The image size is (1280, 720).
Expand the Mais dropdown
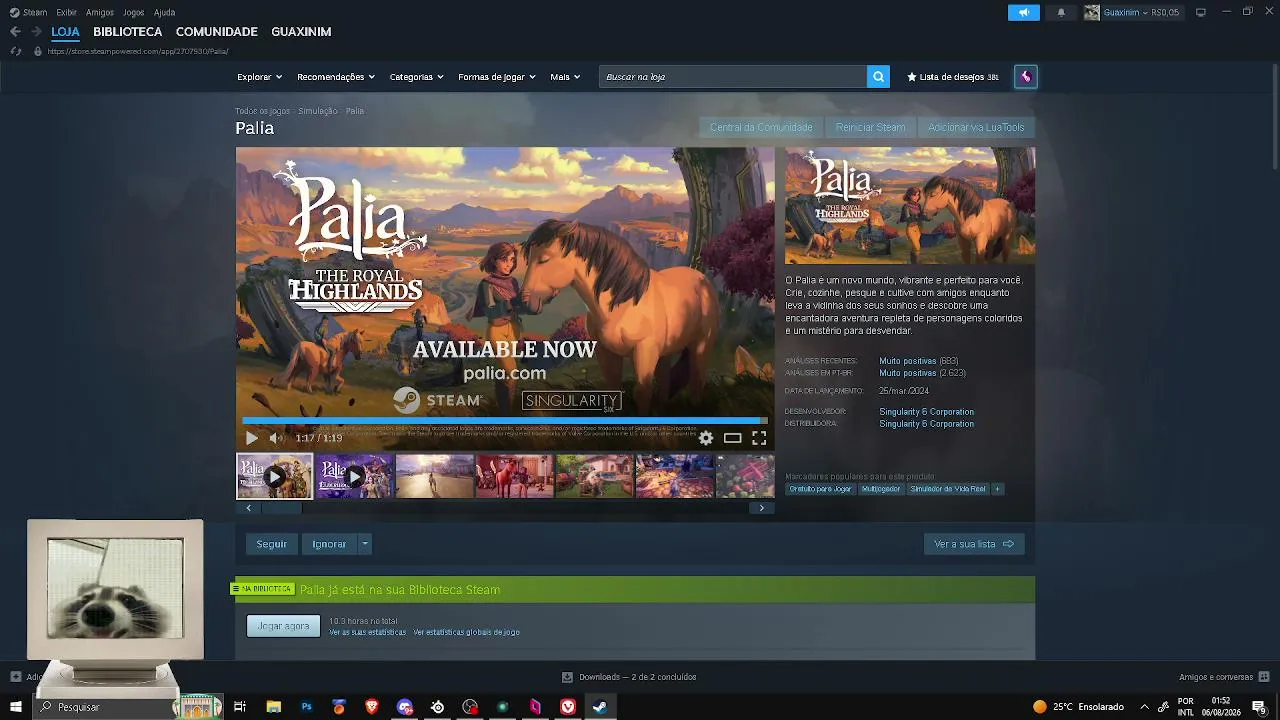click(x=565, y=77)
